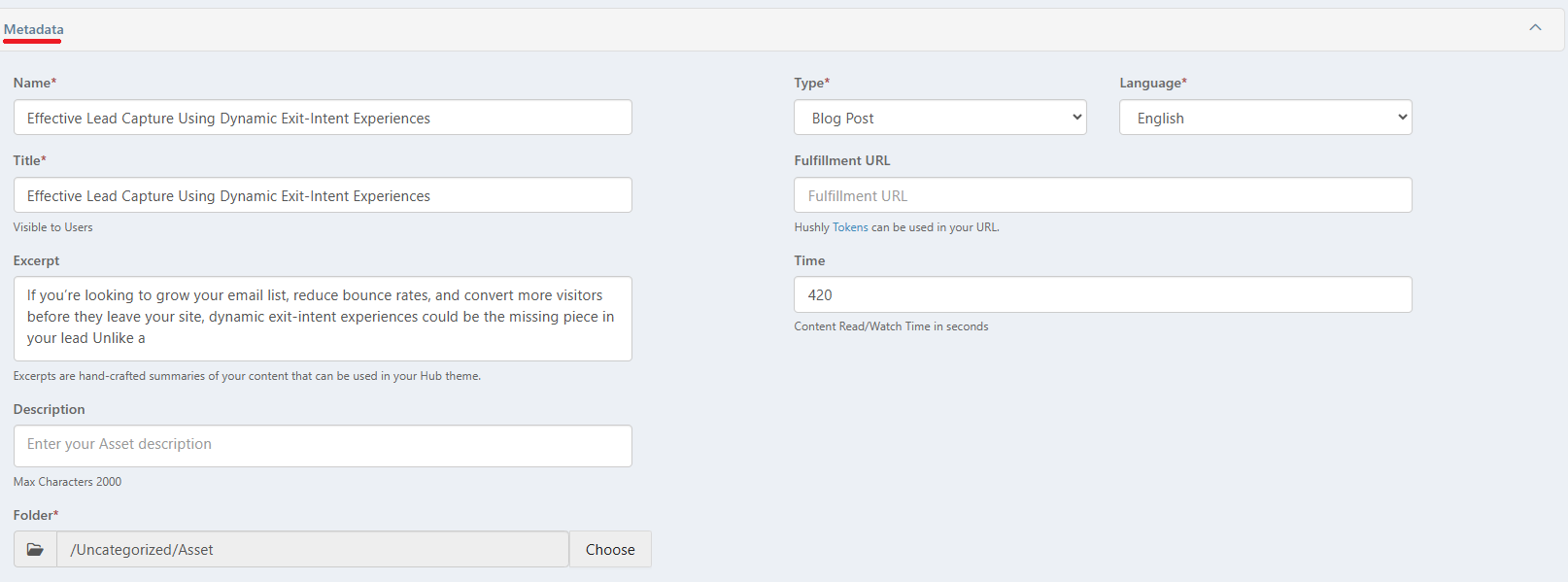Click the Description field label

click(x=50, y=409)
